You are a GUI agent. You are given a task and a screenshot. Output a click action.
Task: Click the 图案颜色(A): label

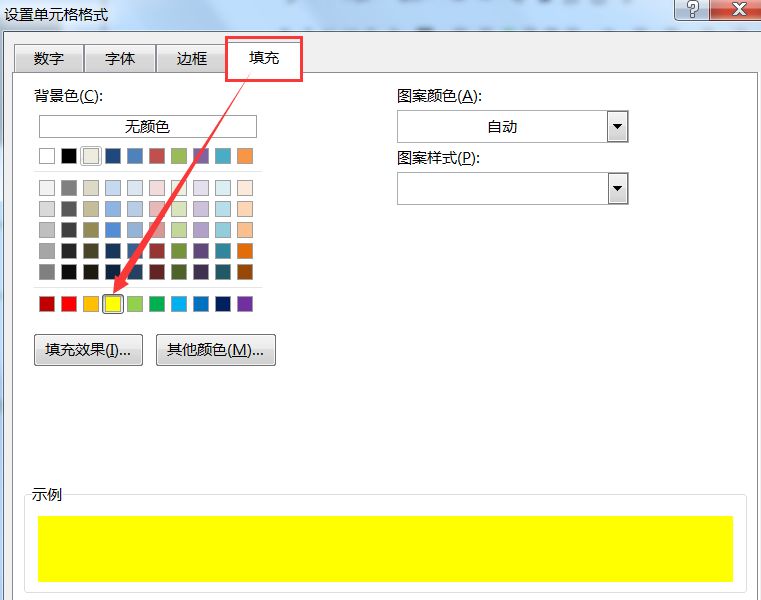[439, 96]
